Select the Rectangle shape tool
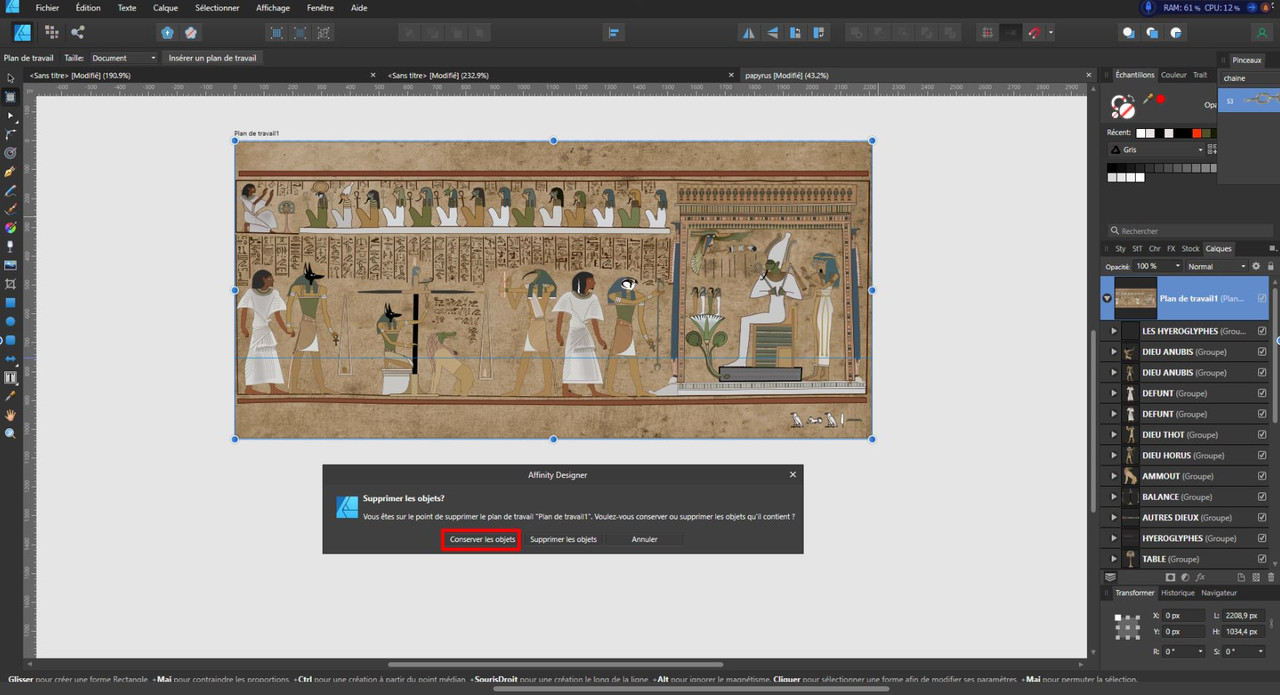This screenshot has width=1280, height=695. click(x=11, y=303)
